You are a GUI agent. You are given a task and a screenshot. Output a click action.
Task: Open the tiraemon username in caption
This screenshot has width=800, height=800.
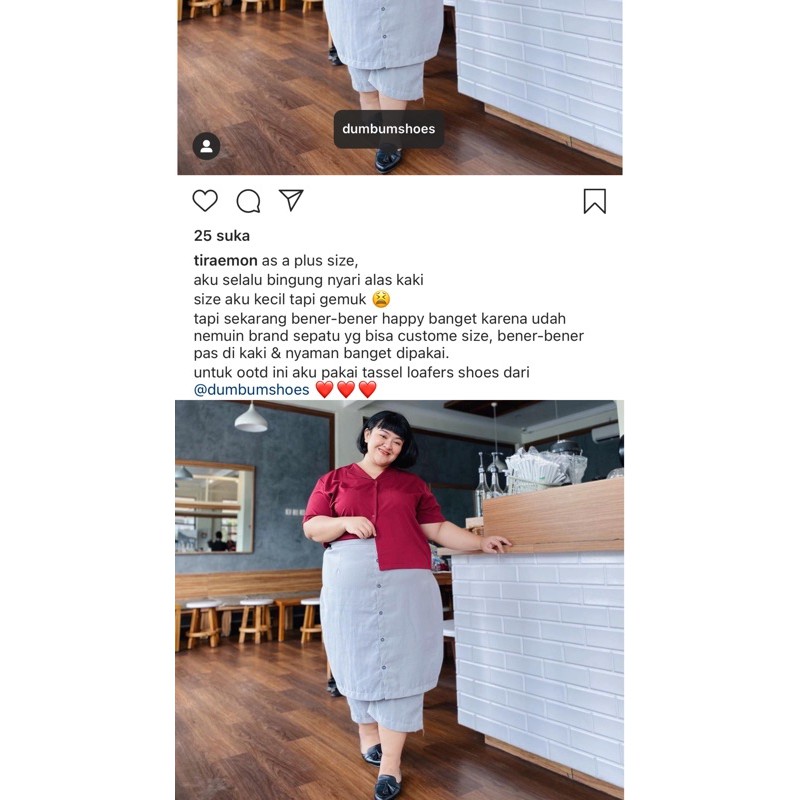coord(225,260)
